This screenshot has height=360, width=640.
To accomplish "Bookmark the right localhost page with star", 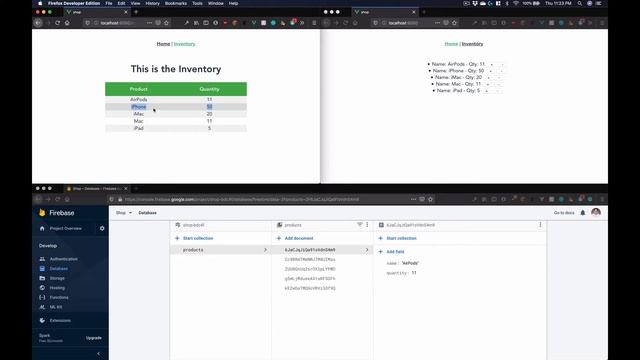I will point(454,23).
